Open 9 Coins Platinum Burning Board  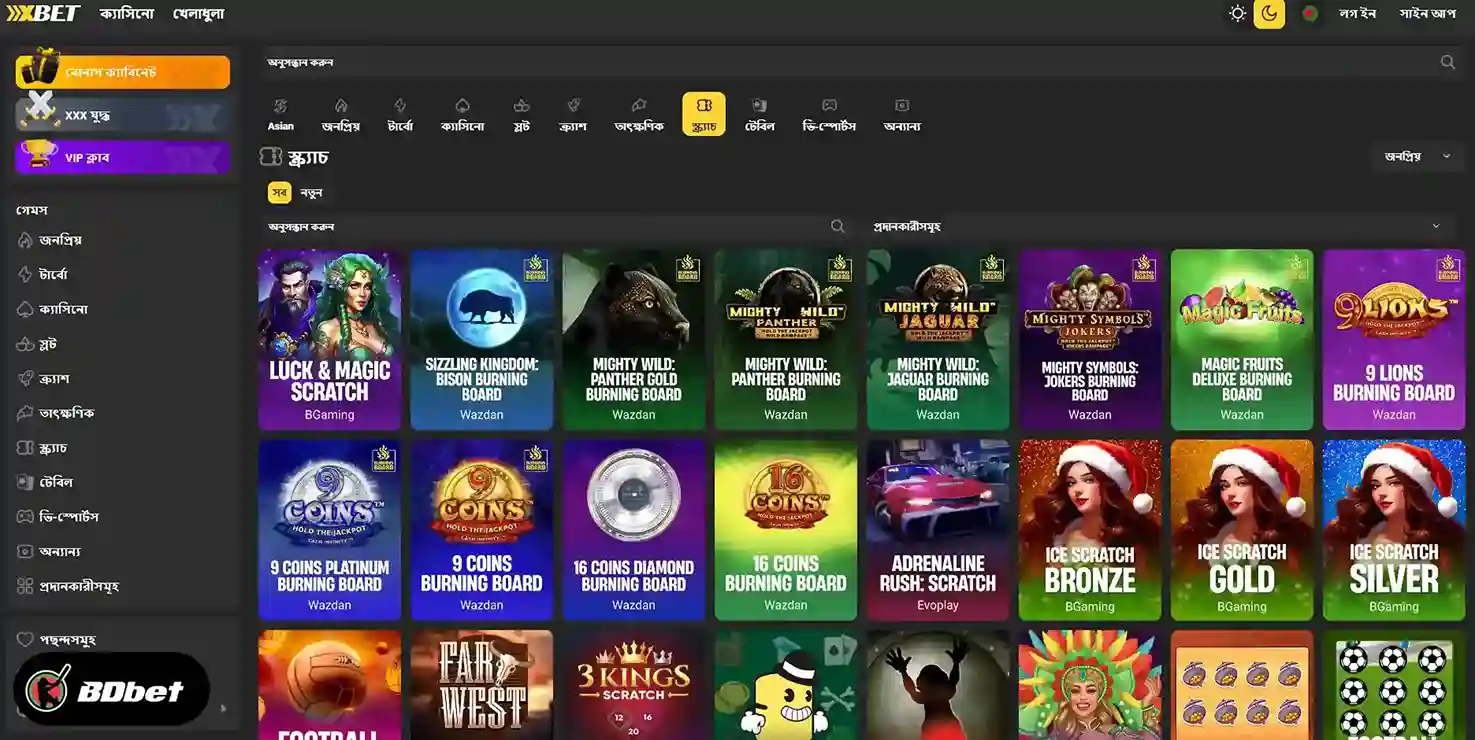tap(329, 530)
